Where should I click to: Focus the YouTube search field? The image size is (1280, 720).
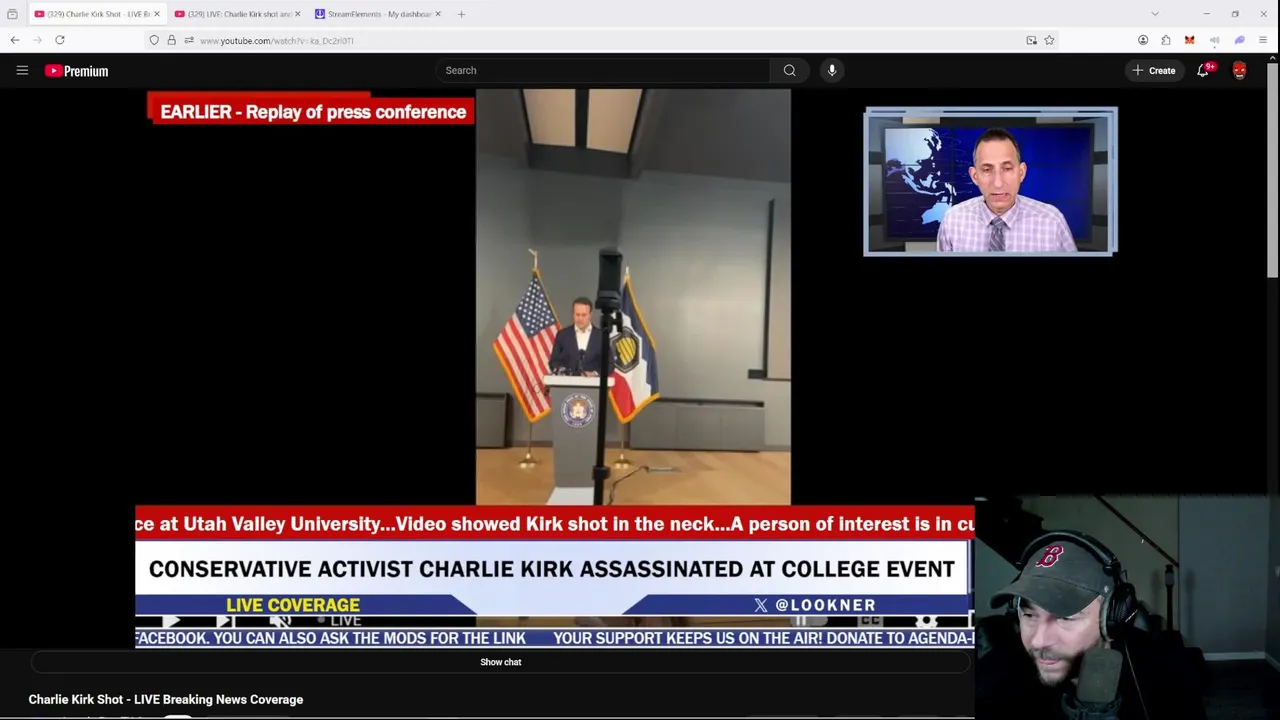(602, 70)
